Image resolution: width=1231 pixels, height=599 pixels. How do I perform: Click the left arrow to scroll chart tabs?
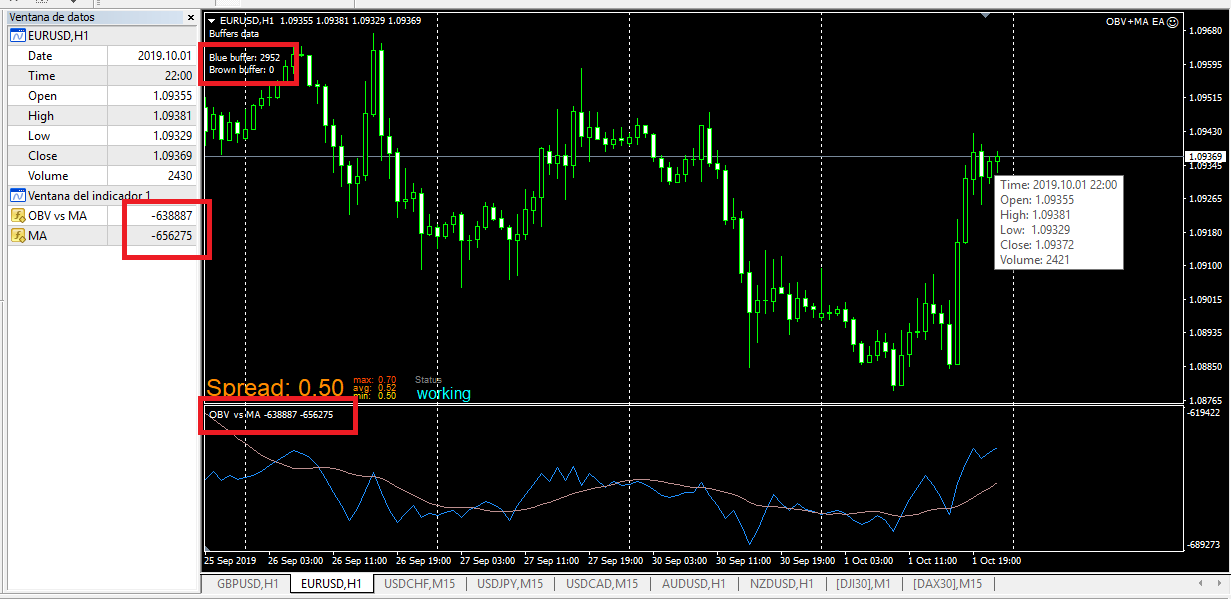point(1201,583)
